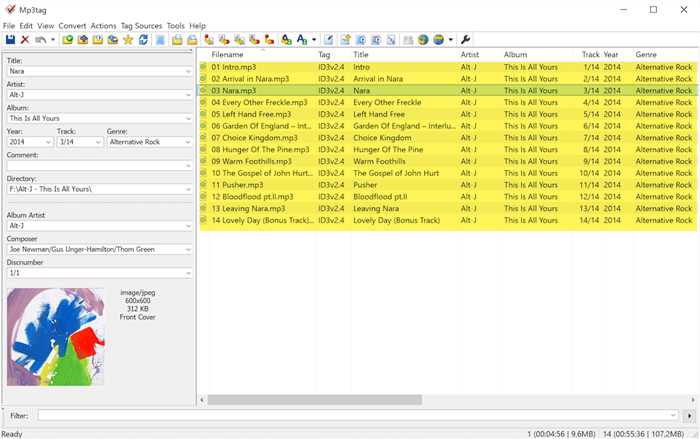Click the Directory field with F:\Alt-J path
The image size is (700, 439).
pos(100,189)
